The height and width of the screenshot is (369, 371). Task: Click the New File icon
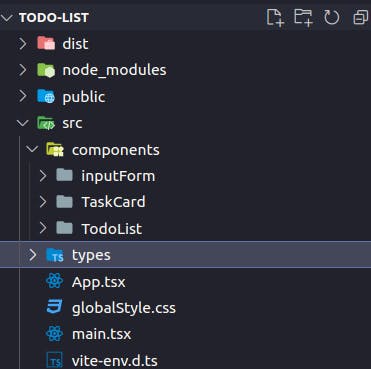click(x=275, y=17)
